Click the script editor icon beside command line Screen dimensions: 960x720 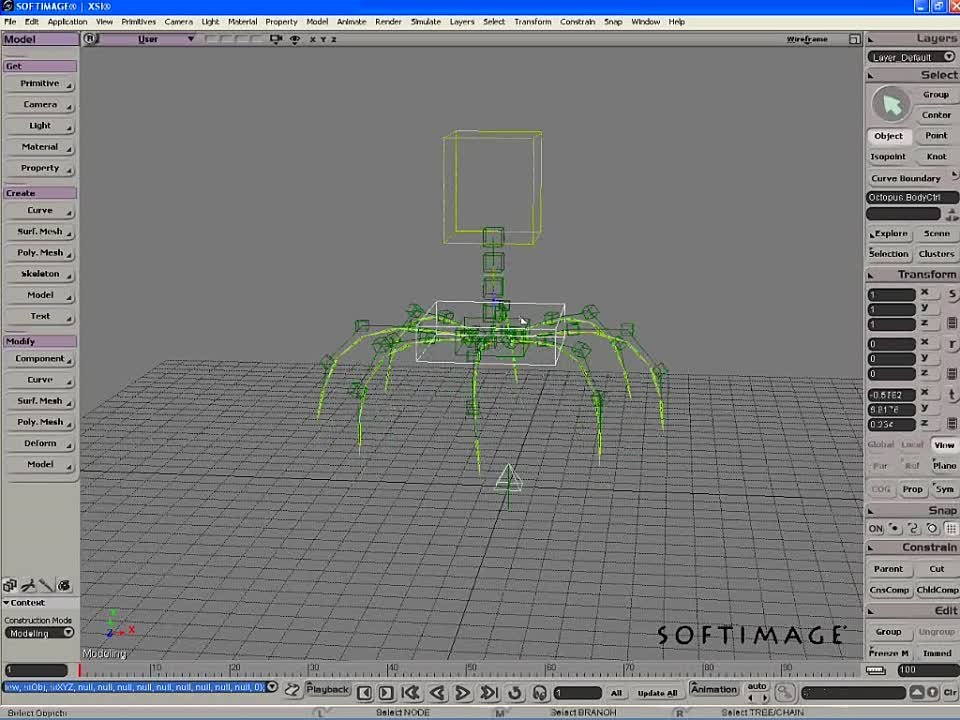pos(292,690)
